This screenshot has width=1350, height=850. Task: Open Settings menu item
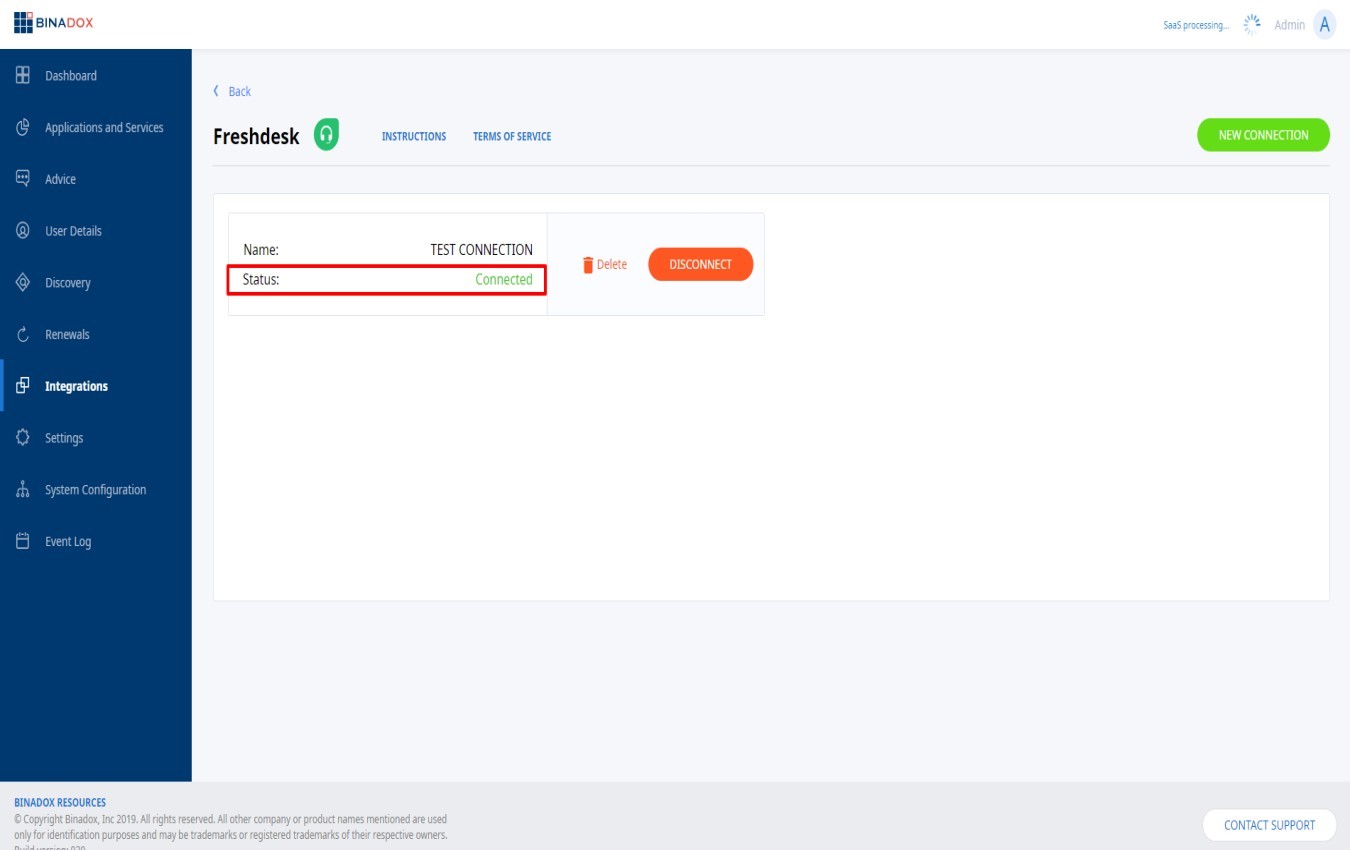tap(64, 438)
